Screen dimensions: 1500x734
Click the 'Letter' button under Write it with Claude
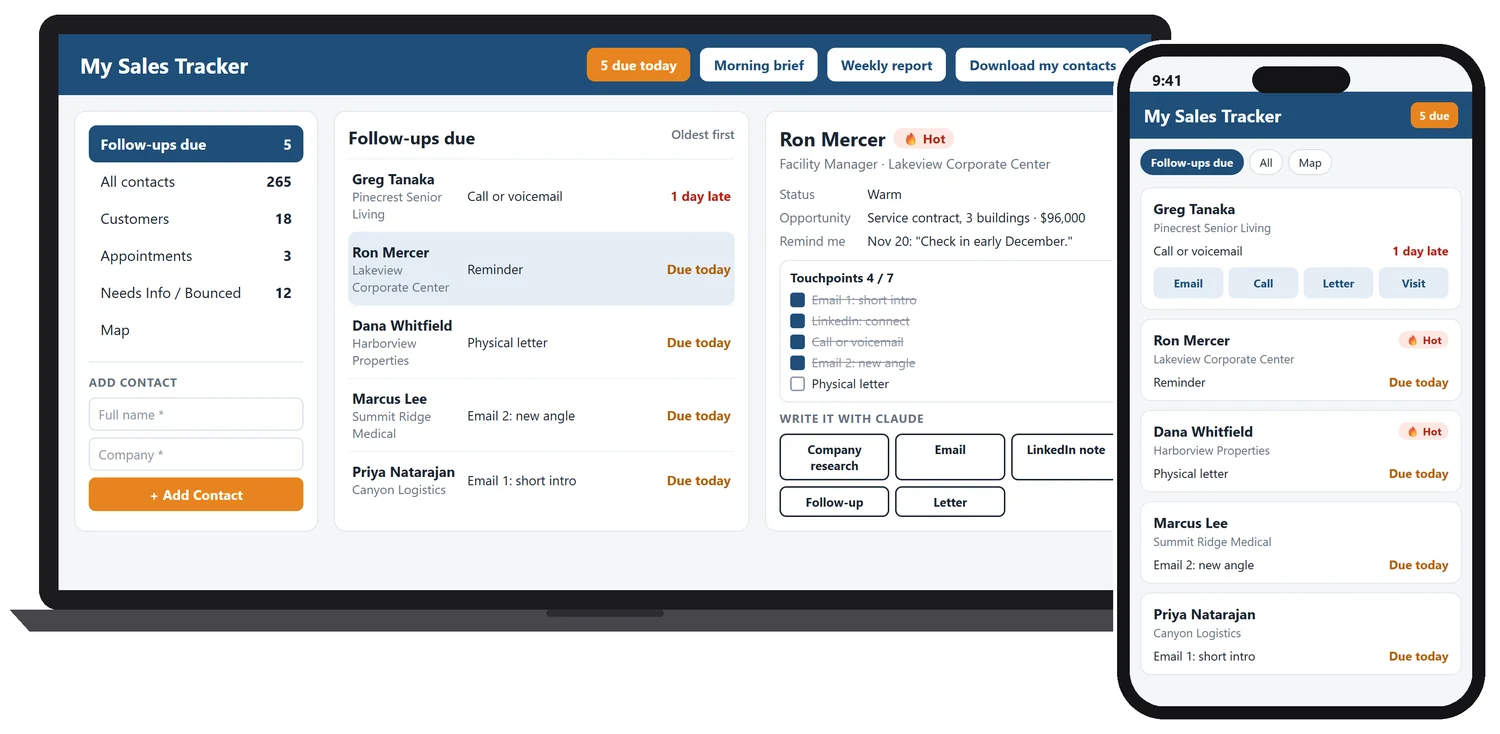tap(950, 502)
